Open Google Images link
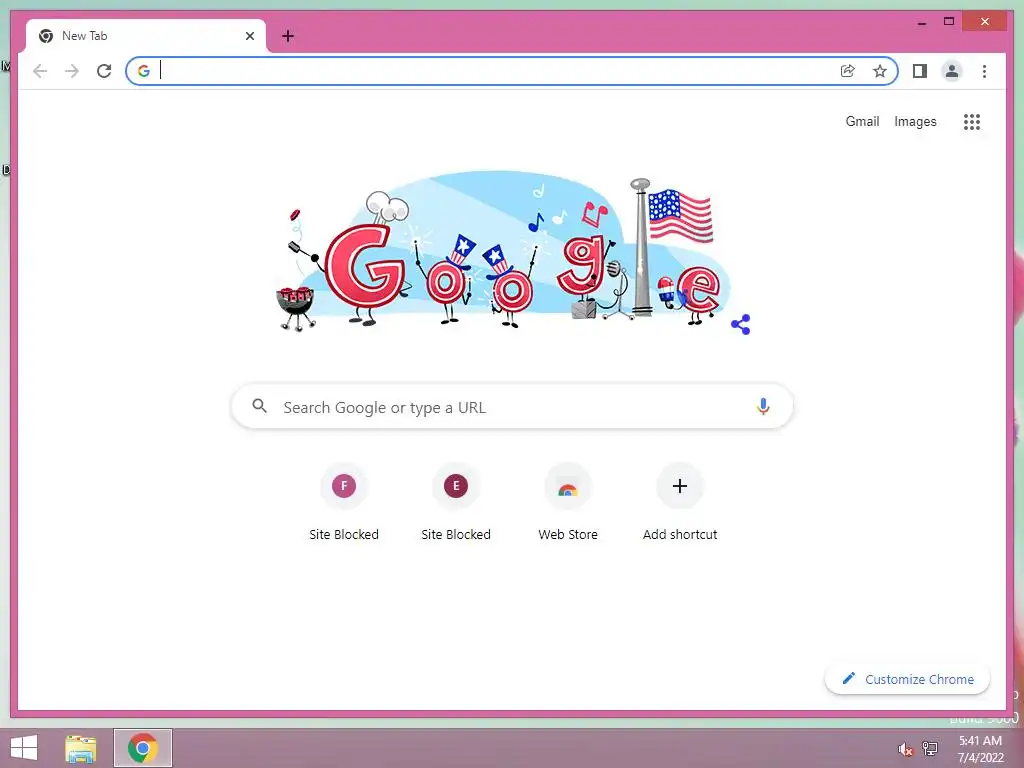Screen dimensions: 1024x768 click(x=915, y=121)
